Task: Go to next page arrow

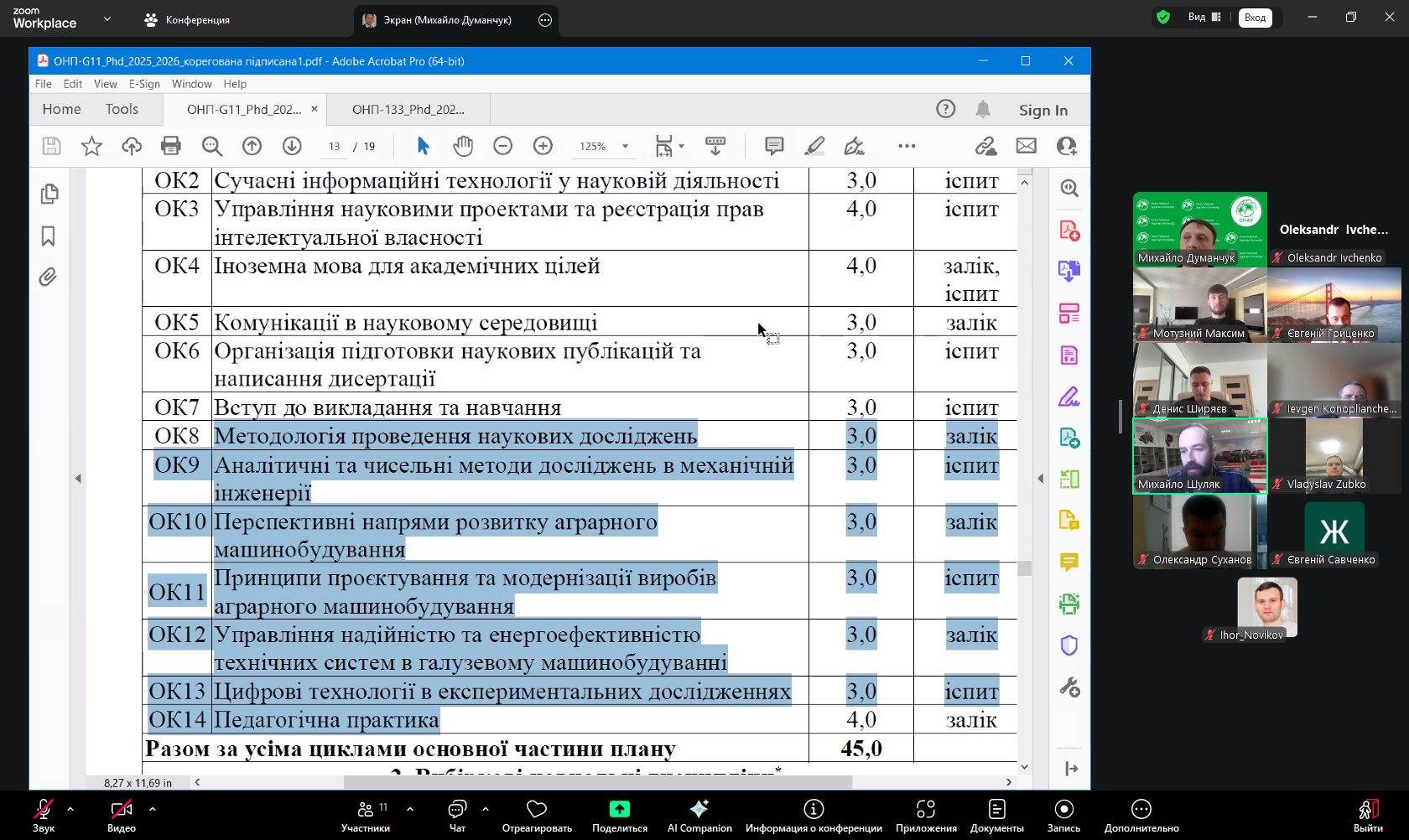Action: coord(292,146)
